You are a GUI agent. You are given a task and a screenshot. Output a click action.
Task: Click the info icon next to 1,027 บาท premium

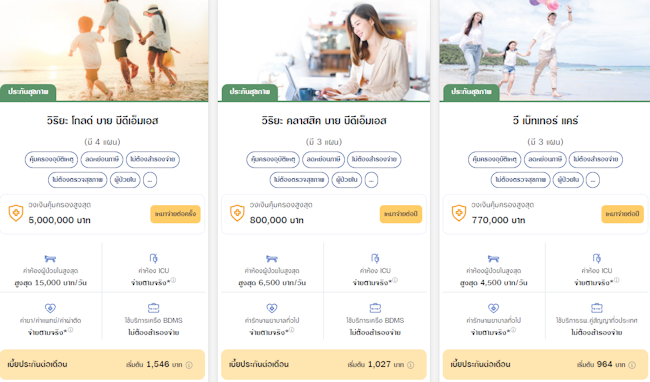click(x=410, y=365)
